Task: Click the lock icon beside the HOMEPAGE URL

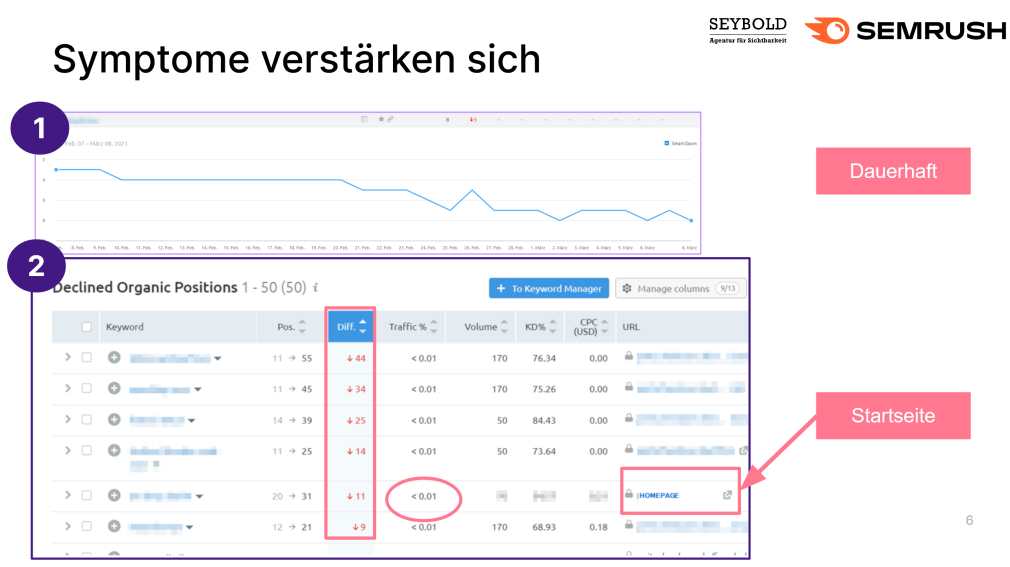Action: [629, 494]
